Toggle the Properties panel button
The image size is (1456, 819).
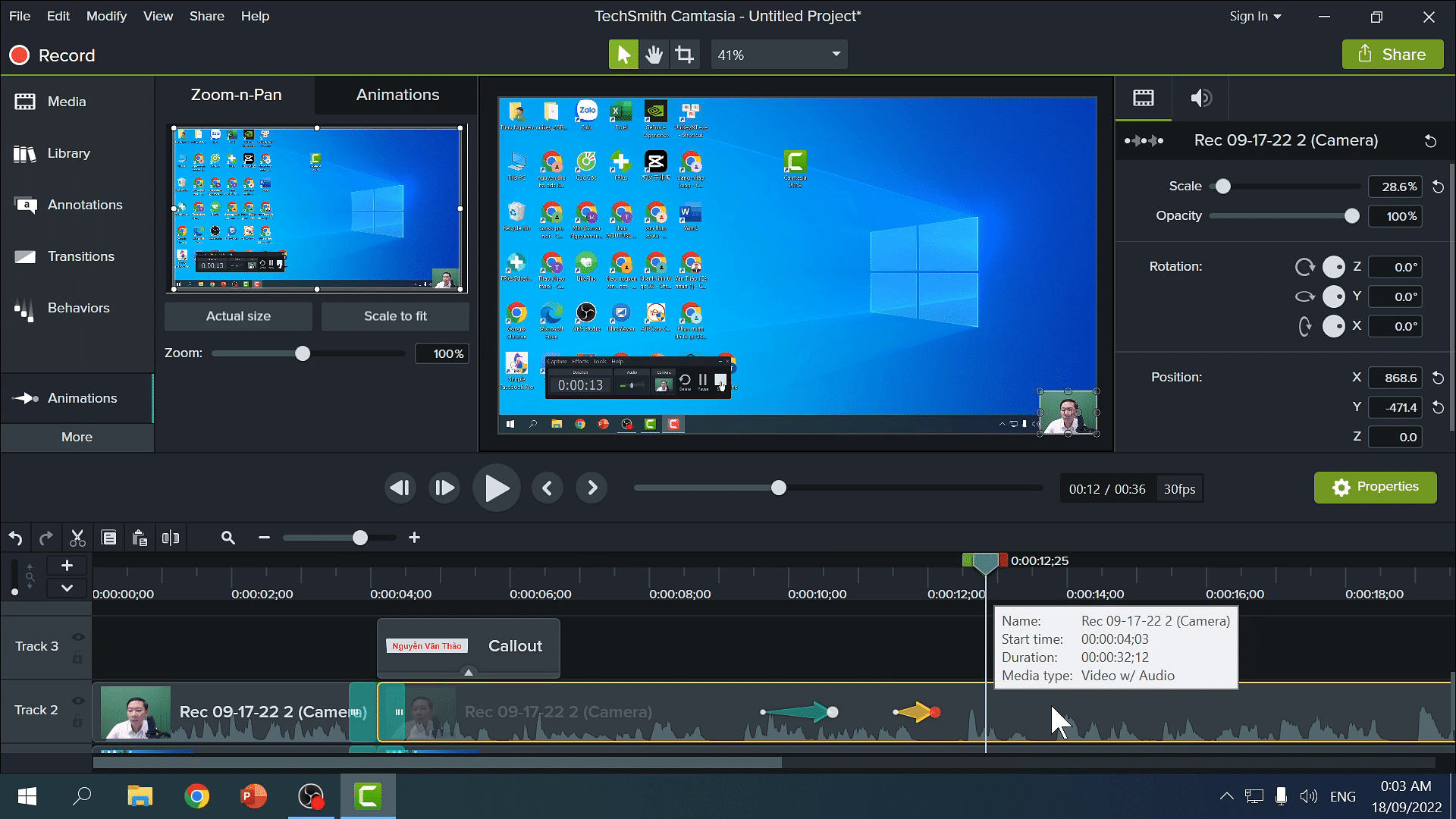1375,487
